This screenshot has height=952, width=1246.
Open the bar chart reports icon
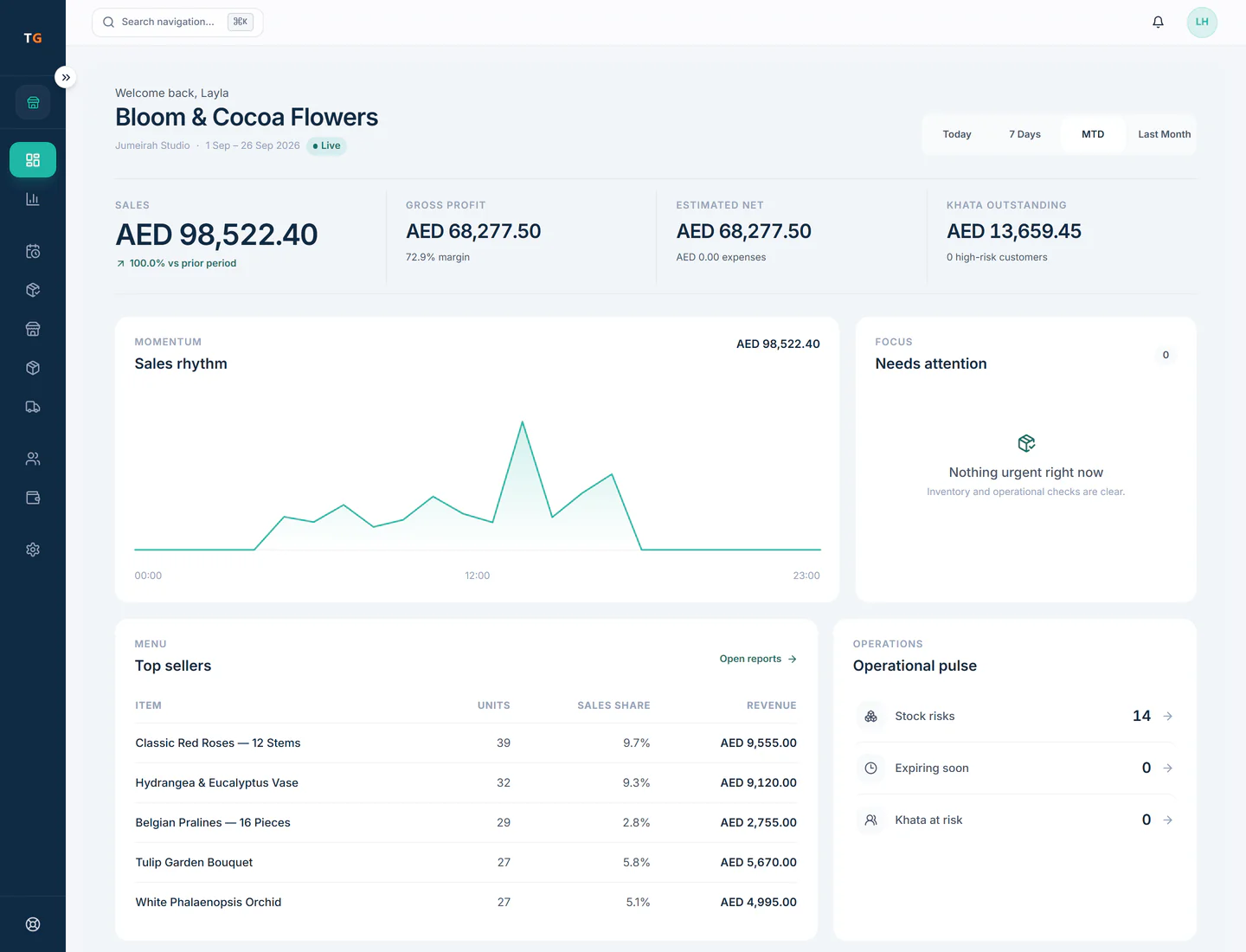(x=33, y=199)
